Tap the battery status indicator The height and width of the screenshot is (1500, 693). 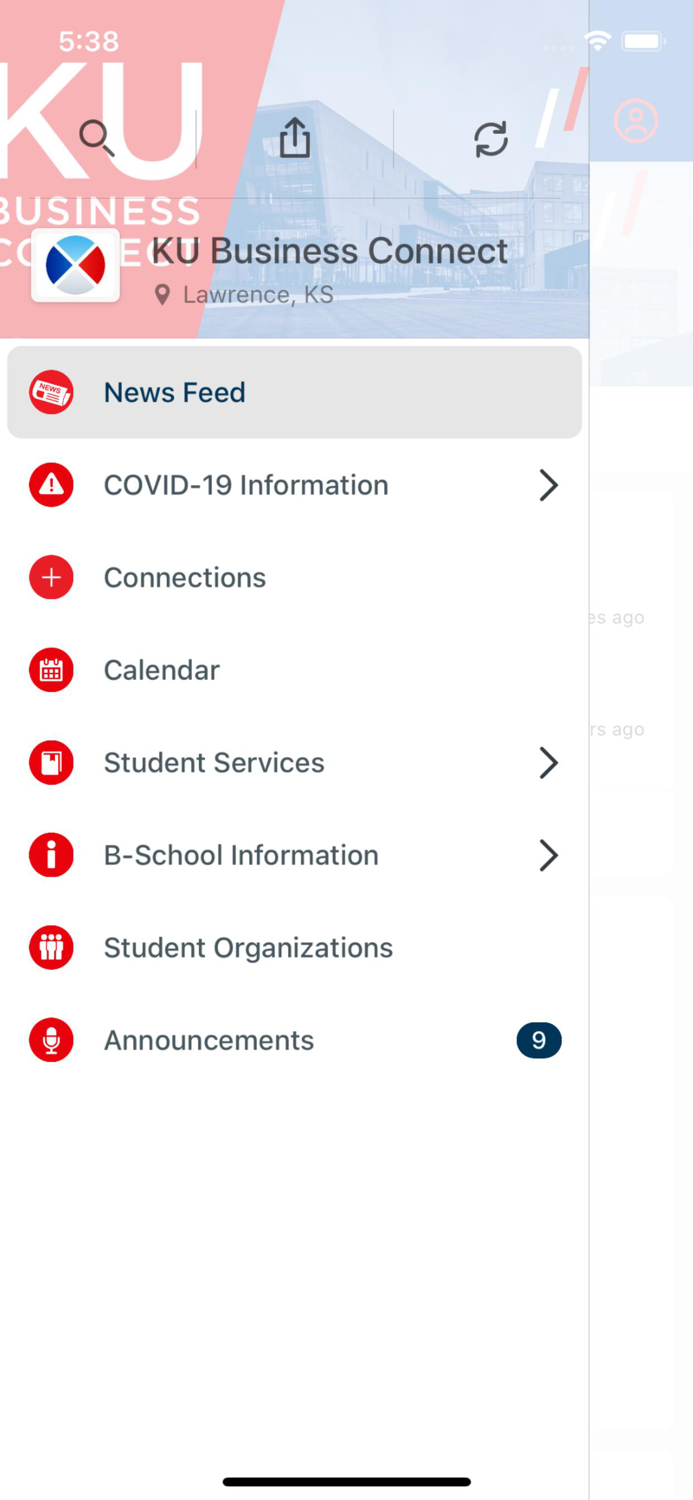coord(643,41)
